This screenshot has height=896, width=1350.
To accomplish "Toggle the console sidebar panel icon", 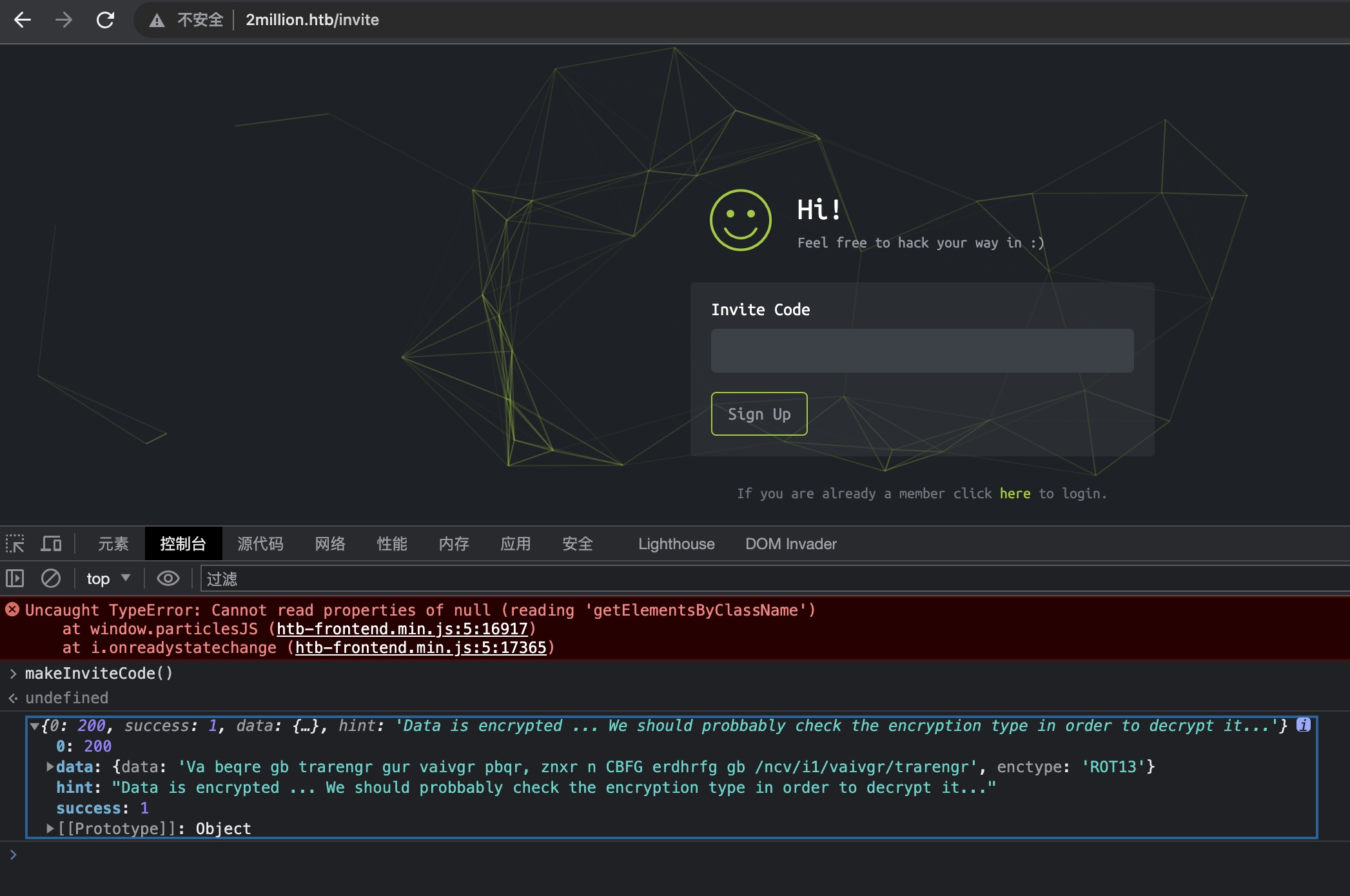I will 15,578.
